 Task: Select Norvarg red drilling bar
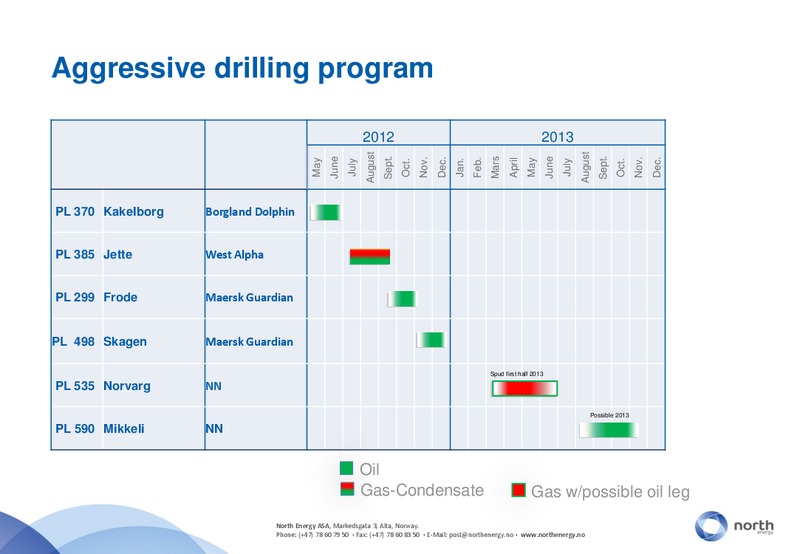(x=524, y=389)
